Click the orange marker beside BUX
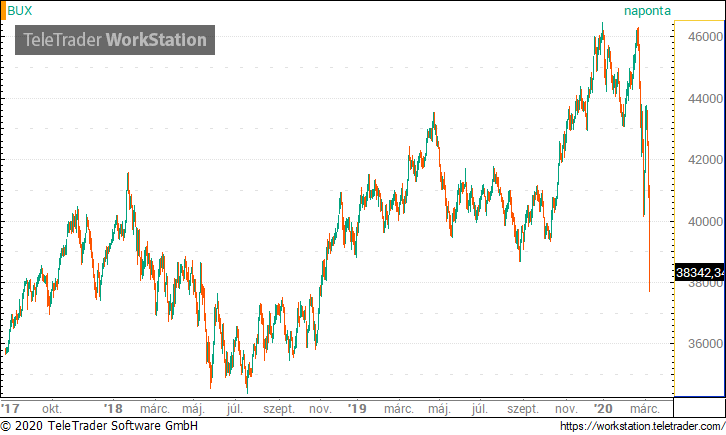The image size is (726, 435). (3, 10)
